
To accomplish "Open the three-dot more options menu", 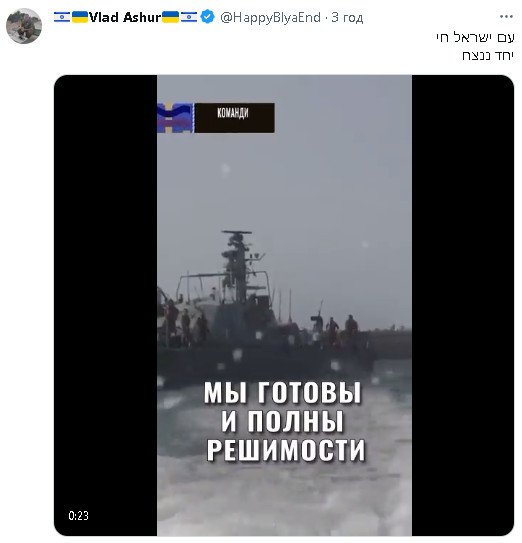I will [x=506, y=16].
